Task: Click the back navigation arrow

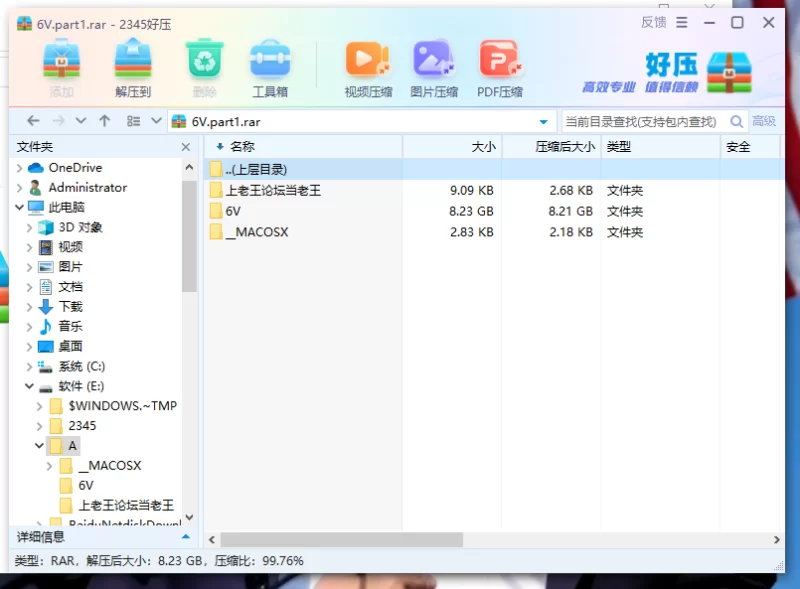Action: coord(33,121)
